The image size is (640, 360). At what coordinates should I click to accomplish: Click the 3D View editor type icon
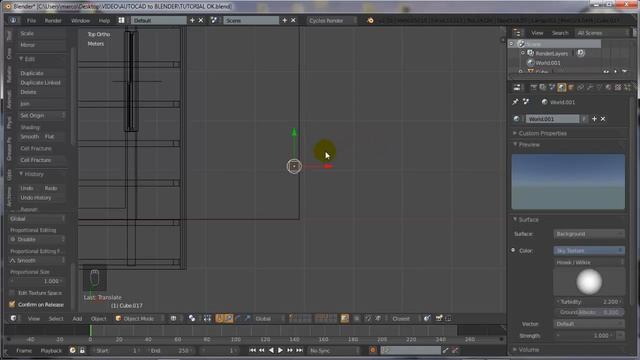(13, 318)
